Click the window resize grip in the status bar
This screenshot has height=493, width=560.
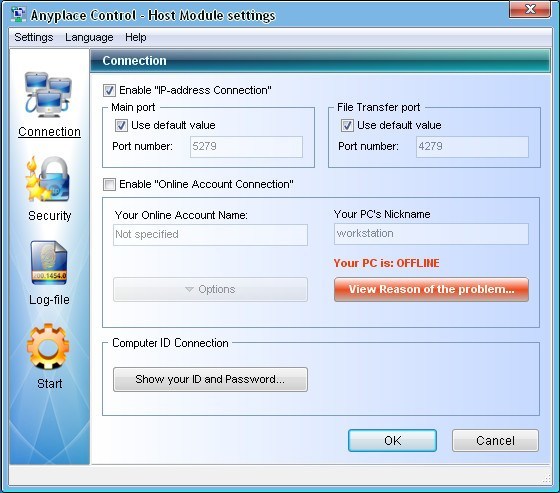coord(546,479)
